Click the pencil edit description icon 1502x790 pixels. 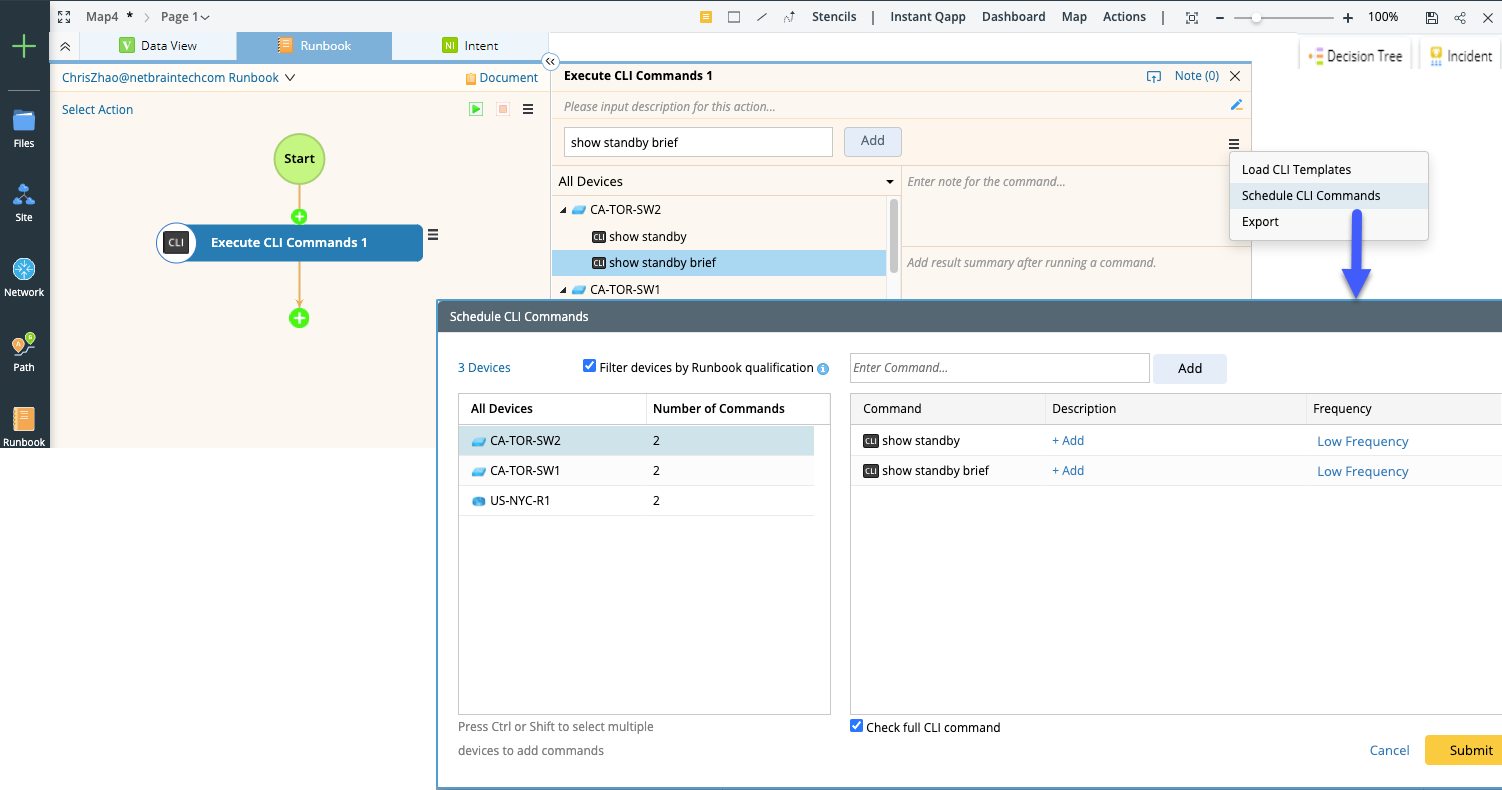click(x=1236, y=105)
